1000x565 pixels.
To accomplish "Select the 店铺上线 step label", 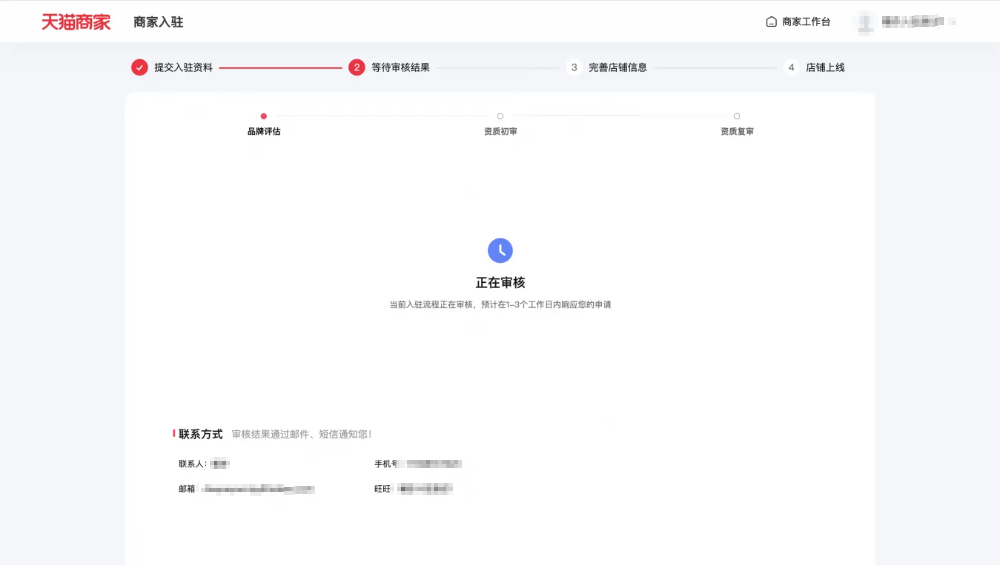I will point(825,67).
